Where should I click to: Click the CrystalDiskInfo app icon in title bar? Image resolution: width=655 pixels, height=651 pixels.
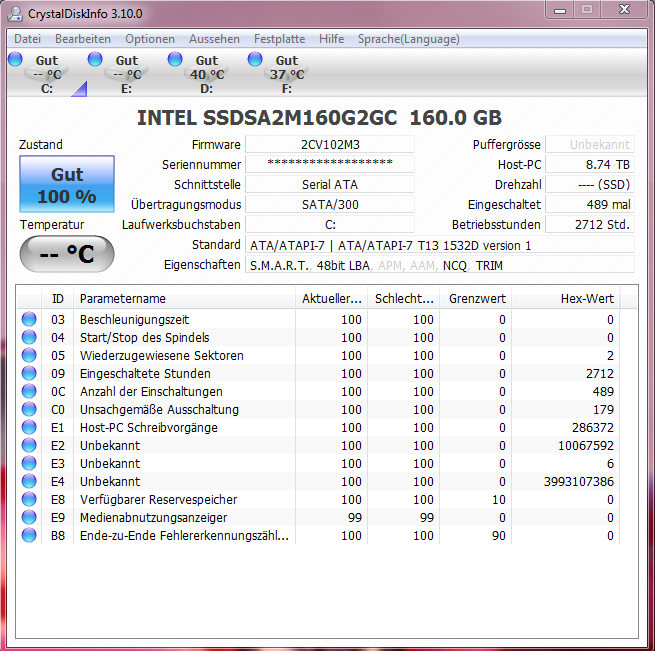[x=15, y=14]
